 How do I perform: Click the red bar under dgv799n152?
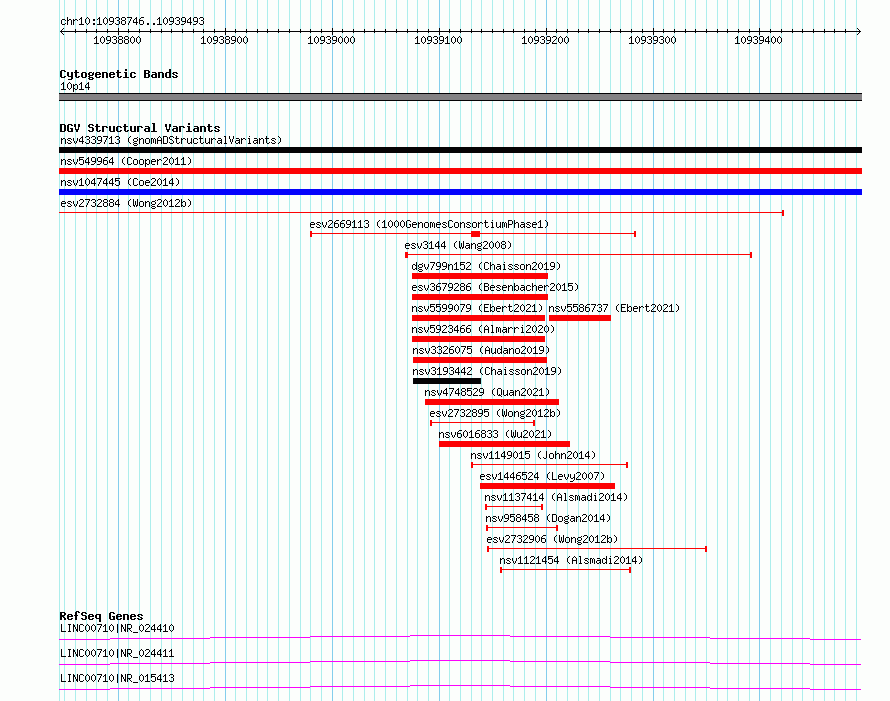(x=480, y=276)
